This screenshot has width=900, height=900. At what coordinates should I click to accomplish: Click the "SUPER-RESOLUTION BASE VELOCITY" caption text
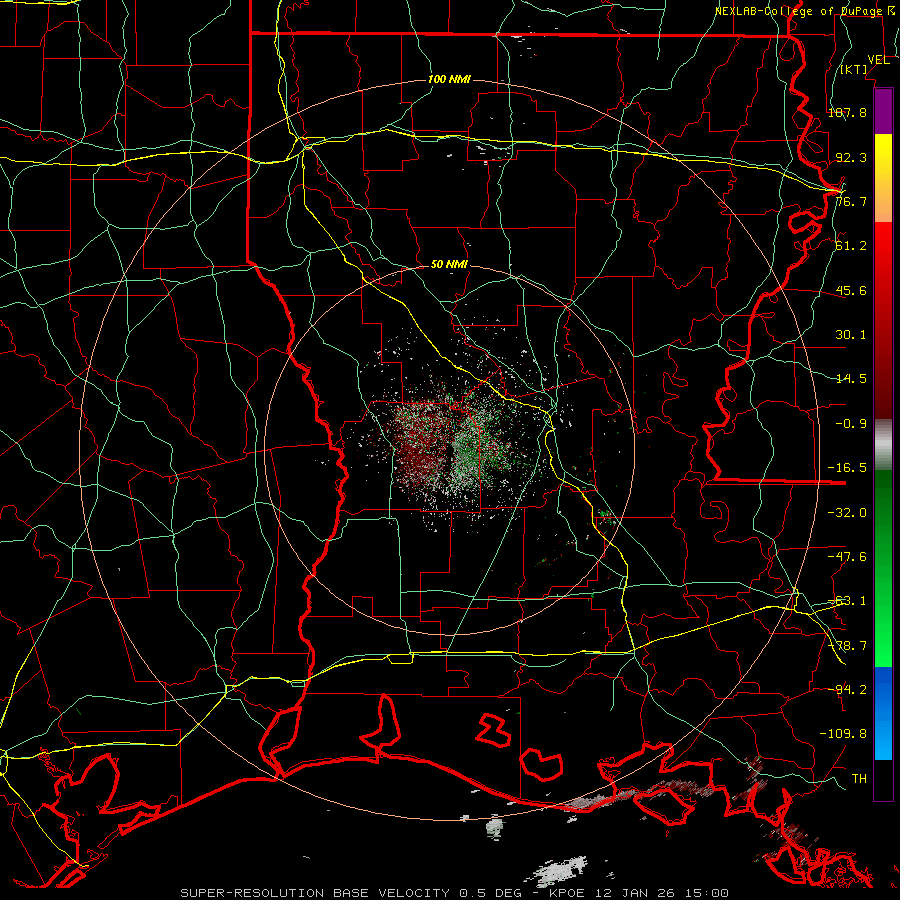coord(315,893)
